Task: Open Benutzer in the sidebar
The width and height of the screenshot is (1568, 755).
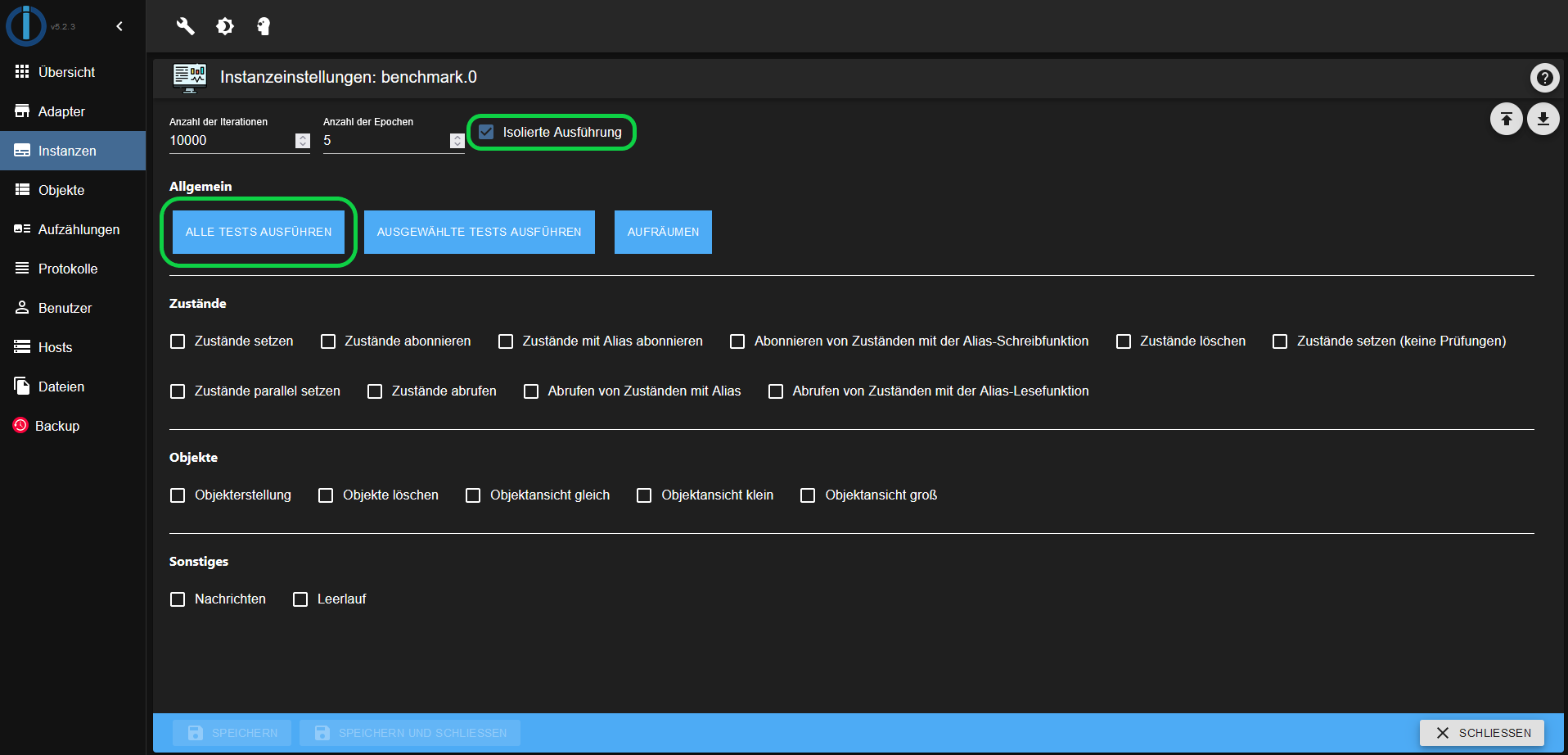Action: coord(73,308)
